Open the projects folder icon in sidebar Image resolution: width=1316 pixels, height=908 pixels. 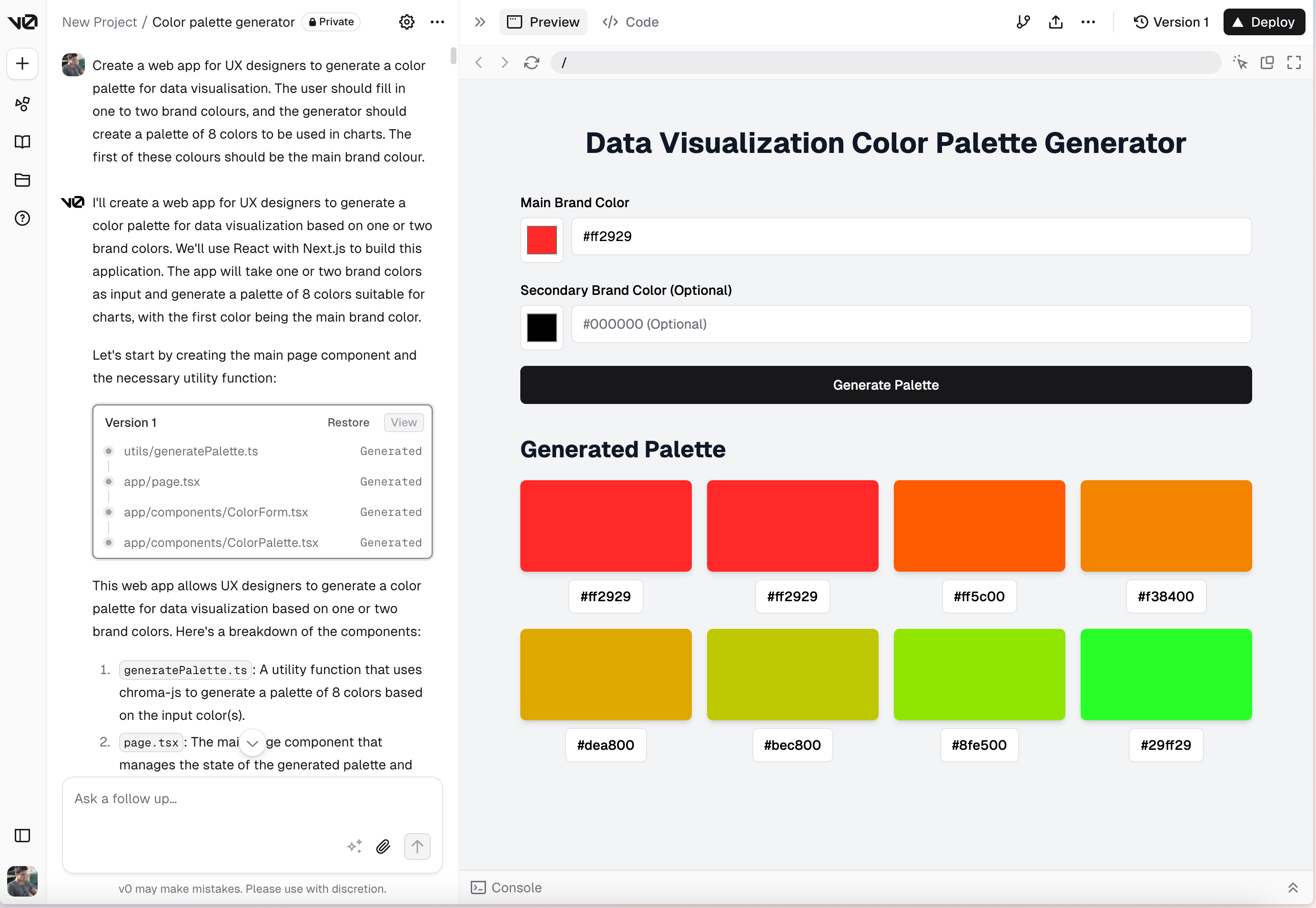(x=22, y=180)
